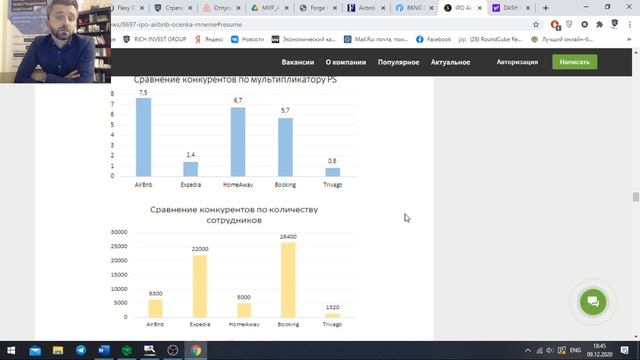
Task: Open Windows Start menu
Action: (x=11, y=350)
